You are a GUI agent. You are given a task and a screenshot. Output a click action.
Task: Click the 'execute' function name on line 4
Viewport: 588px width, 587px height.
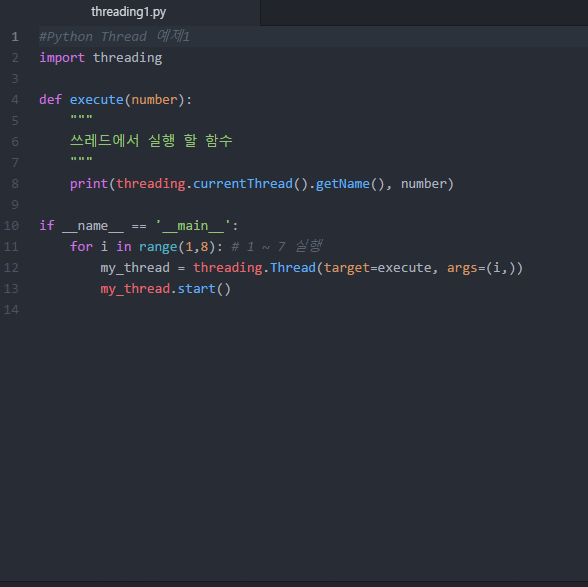(97, 100)
